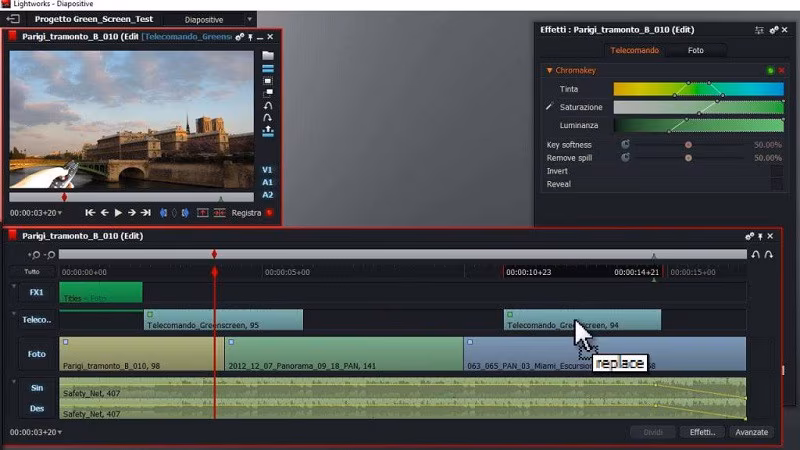800x450 pixels.
Task: Open the folder icon in viewer side strip
Action: click(268, 55)
